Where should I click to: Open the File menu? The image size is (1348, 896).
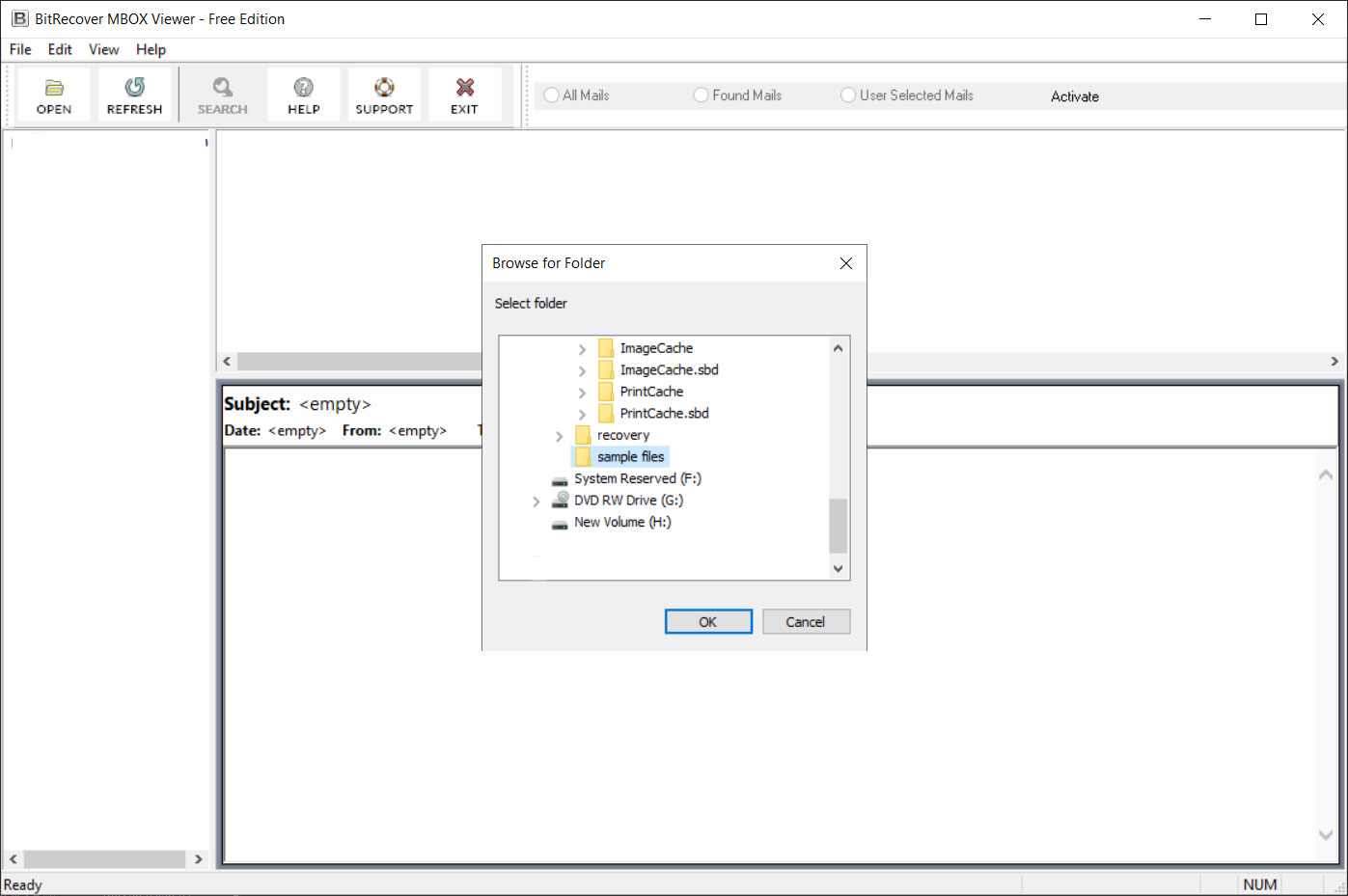pyautogui.click(x=20, y=49)
